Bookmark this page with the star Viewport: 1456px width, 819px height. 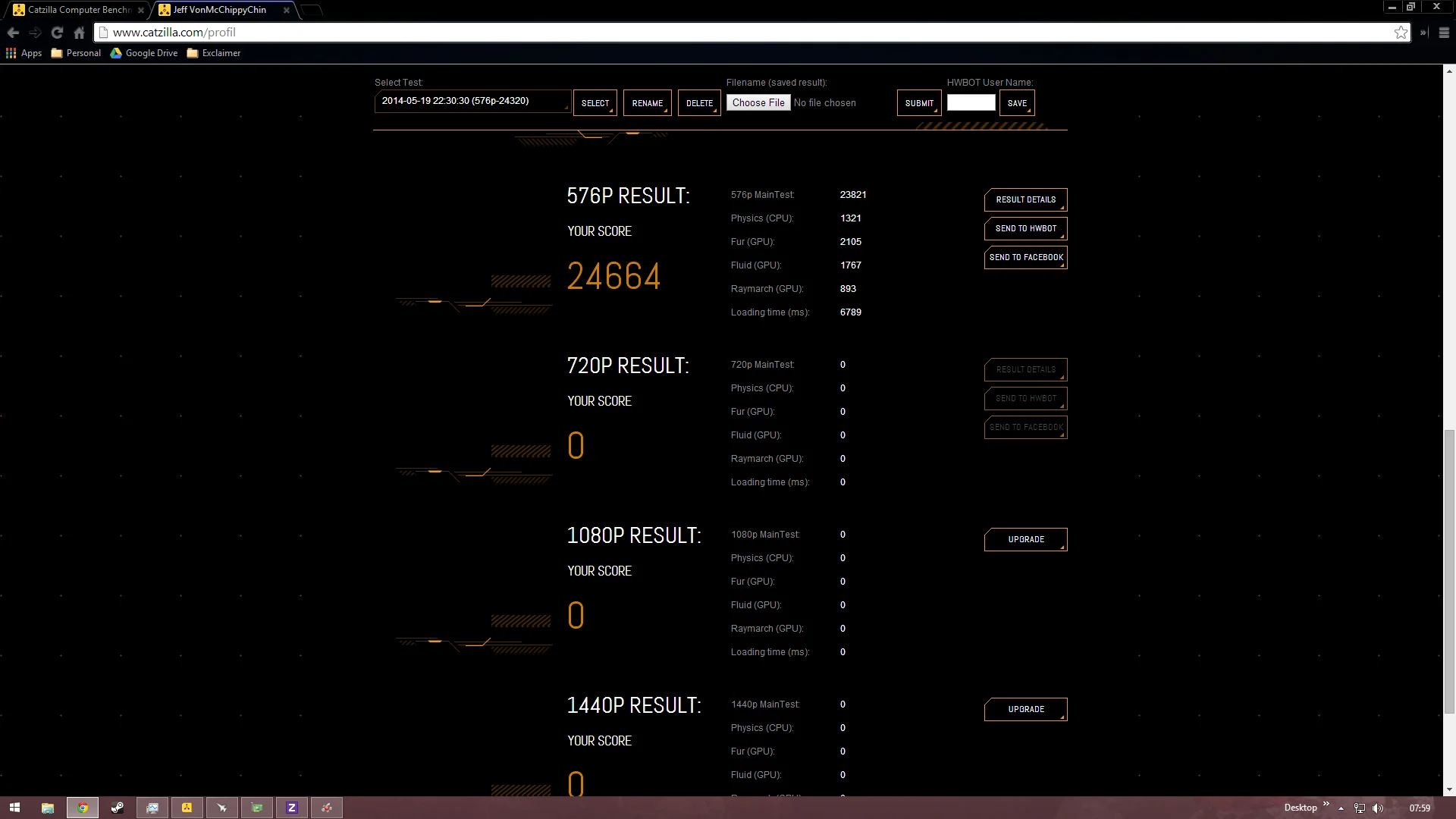[1401, 33]
